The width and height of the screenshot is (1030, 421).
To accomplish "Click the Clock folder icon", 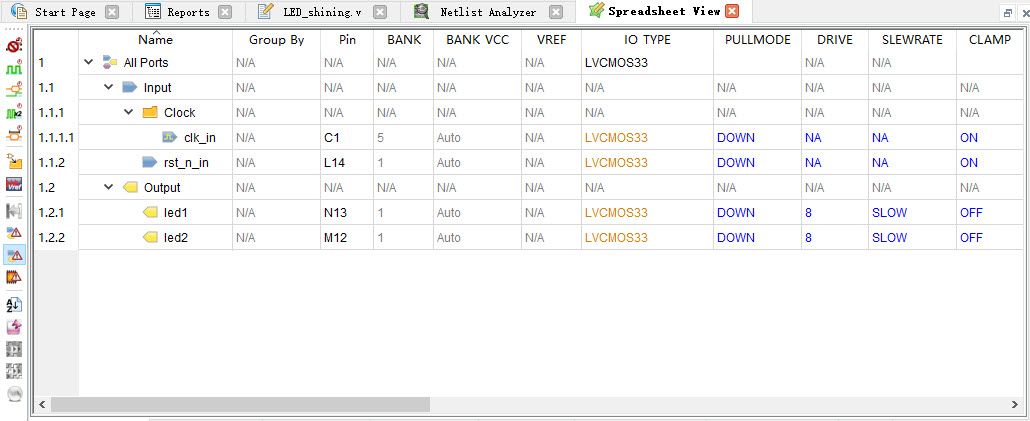I will (150, 112).
